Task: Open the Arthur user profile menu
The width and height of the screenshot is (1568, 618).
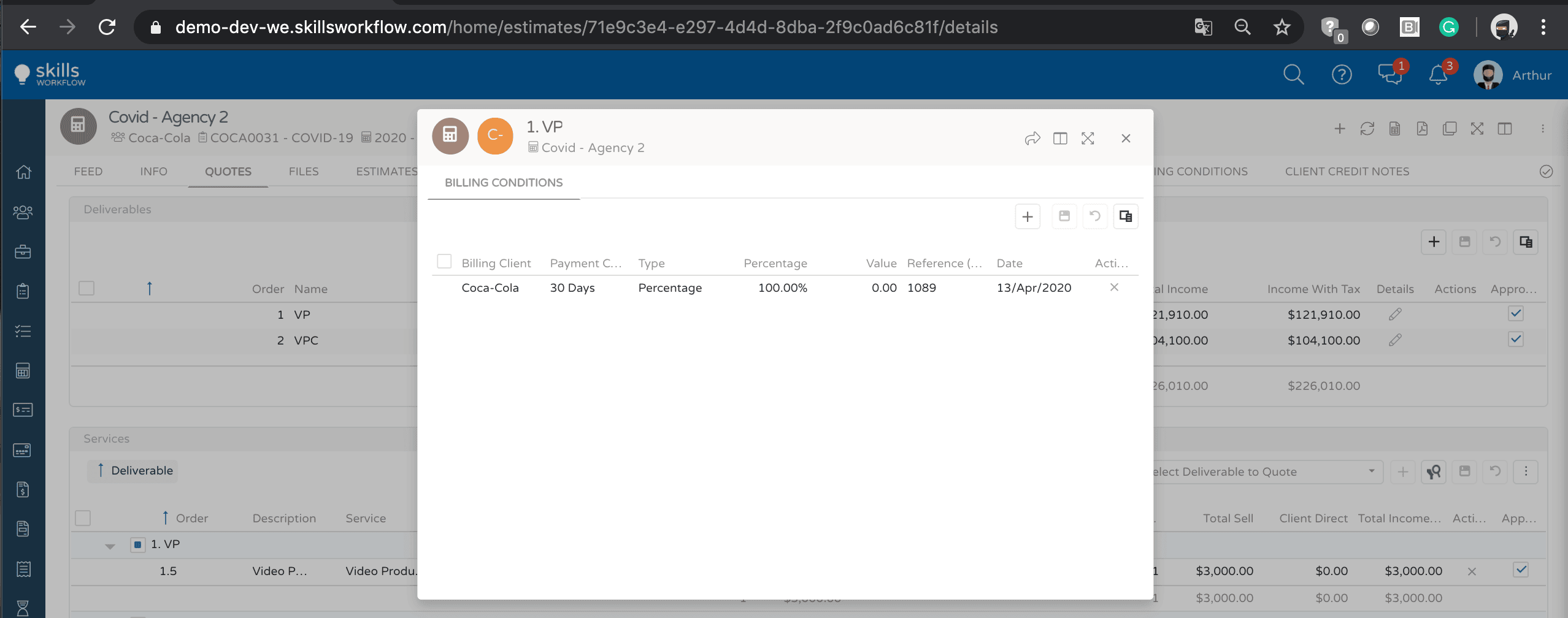Action: coord(1512,75)
